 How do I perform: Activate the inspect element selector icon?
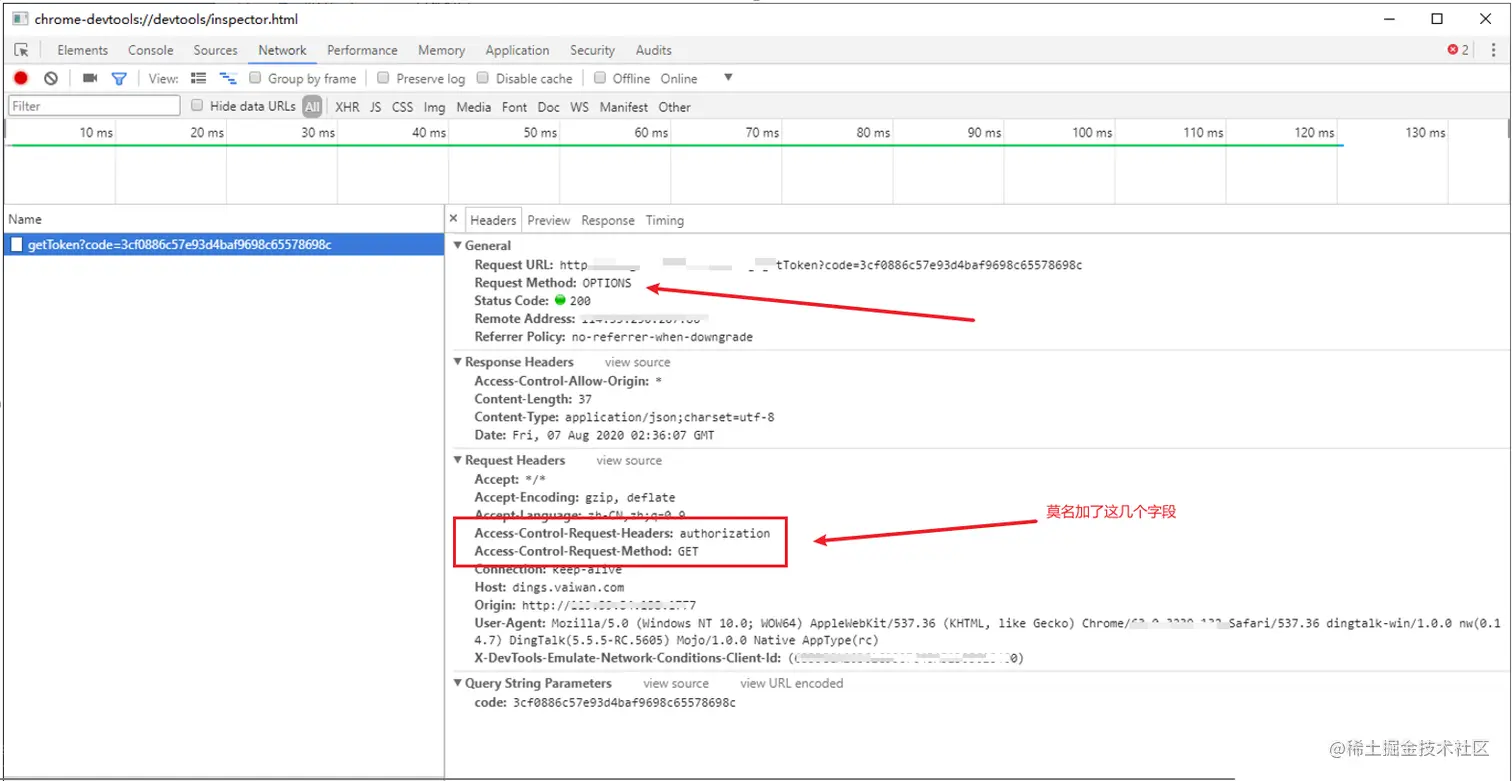coord(22,50)
